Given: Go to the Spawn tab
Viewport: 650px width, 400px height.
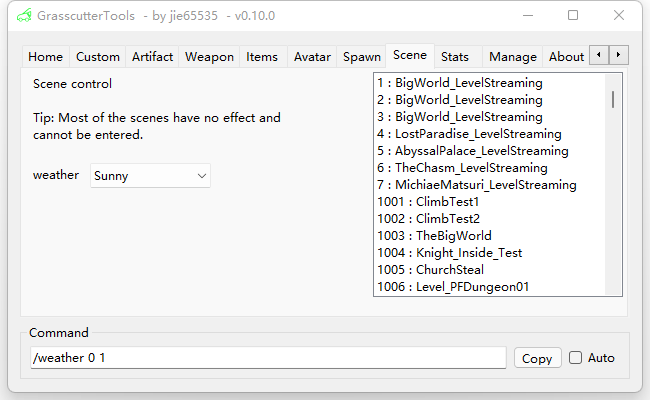Looking at the screenshot, I should click(361, 57).
